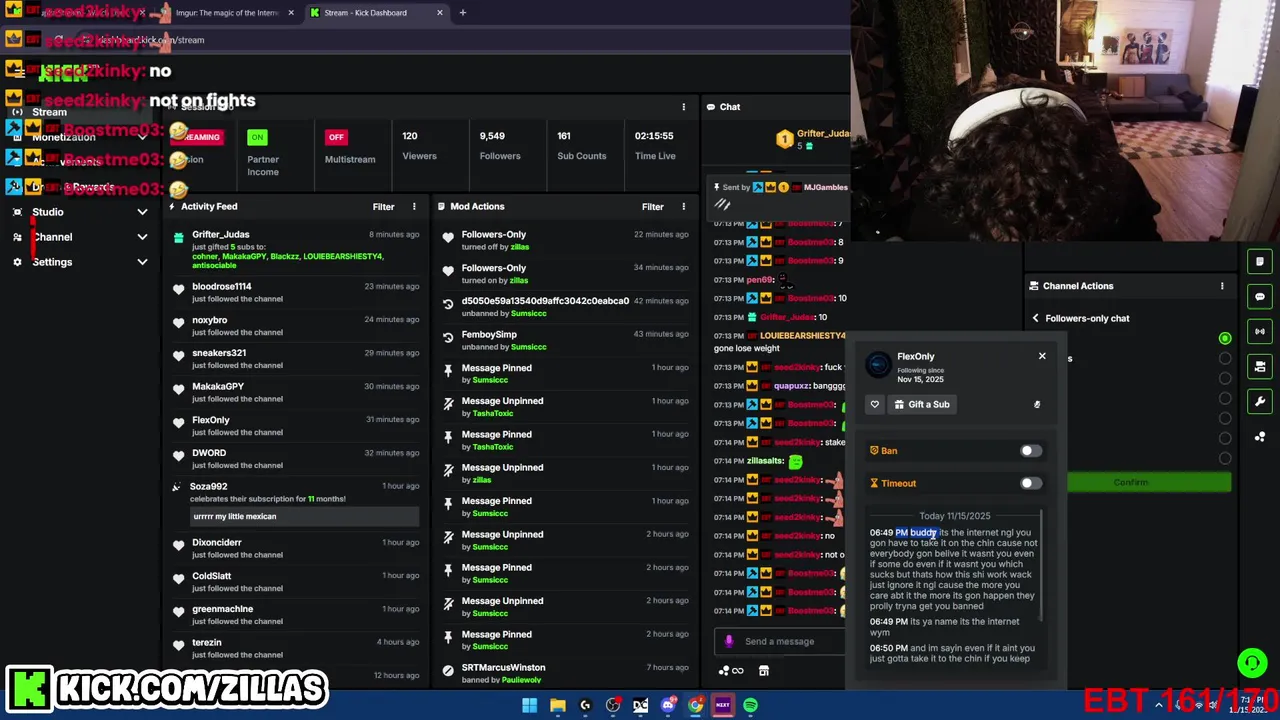Open Spotify from taskbar

click(x=750, y=705)
